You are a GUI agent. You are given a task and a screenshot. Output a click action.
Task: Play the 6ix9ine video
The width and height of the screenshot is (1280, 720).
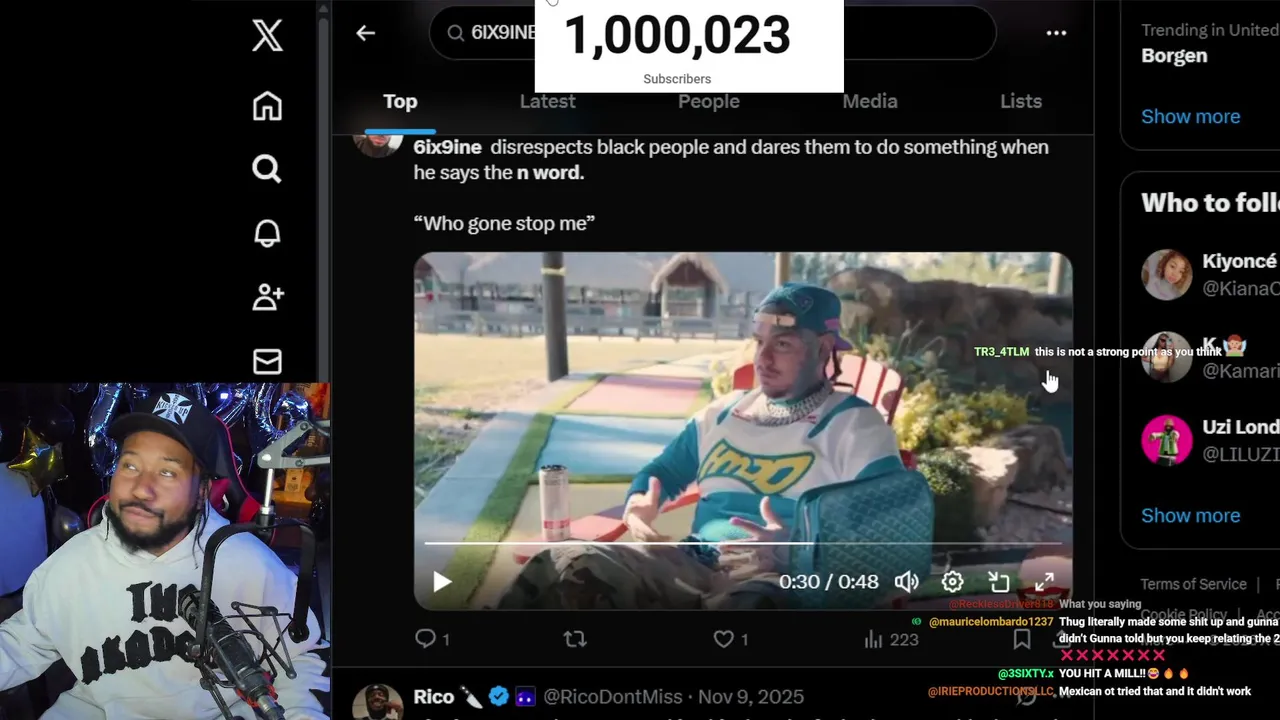click(x=441, y=582)
